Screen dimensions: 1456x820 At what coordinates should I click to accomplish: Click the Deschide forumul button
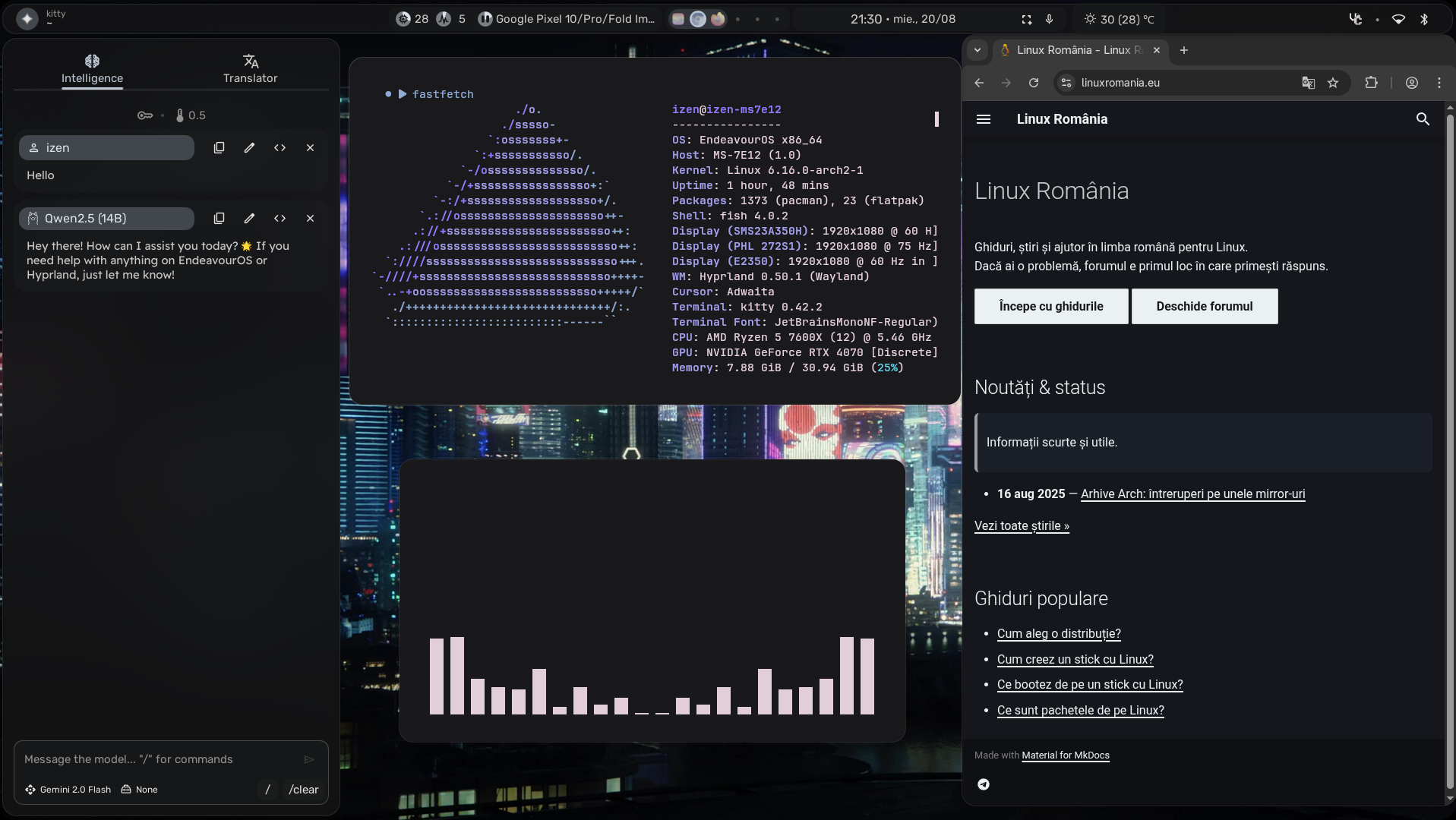(1204, 306)
